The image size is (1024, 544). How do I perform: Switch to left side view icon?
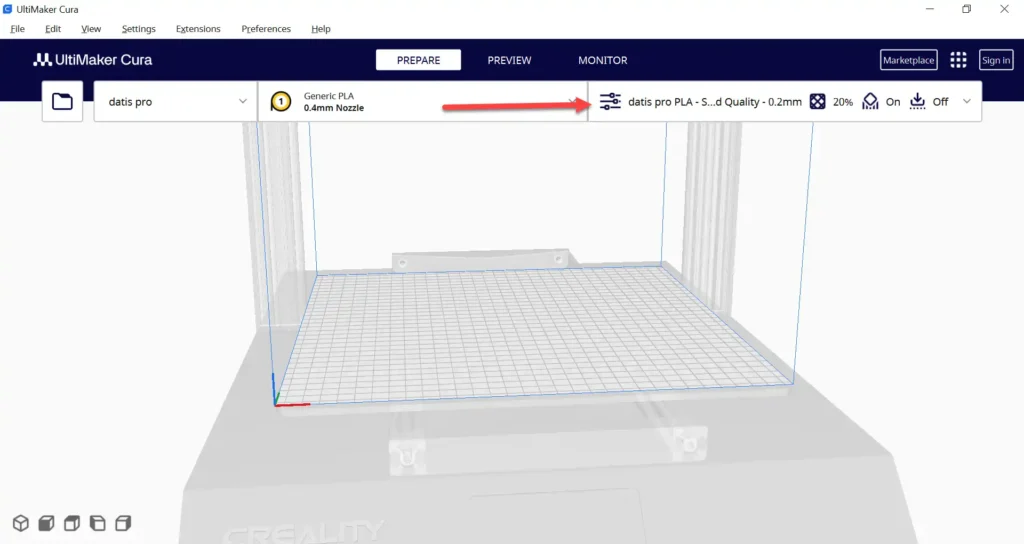click(x=97, y=523)
